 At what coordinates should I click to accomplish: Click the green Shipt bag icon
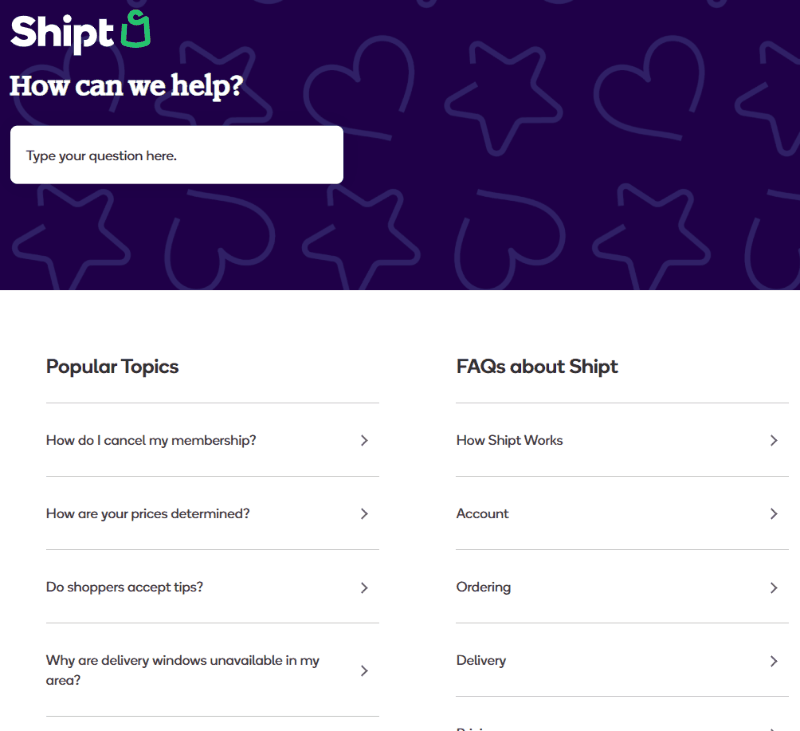pos(135,30)
